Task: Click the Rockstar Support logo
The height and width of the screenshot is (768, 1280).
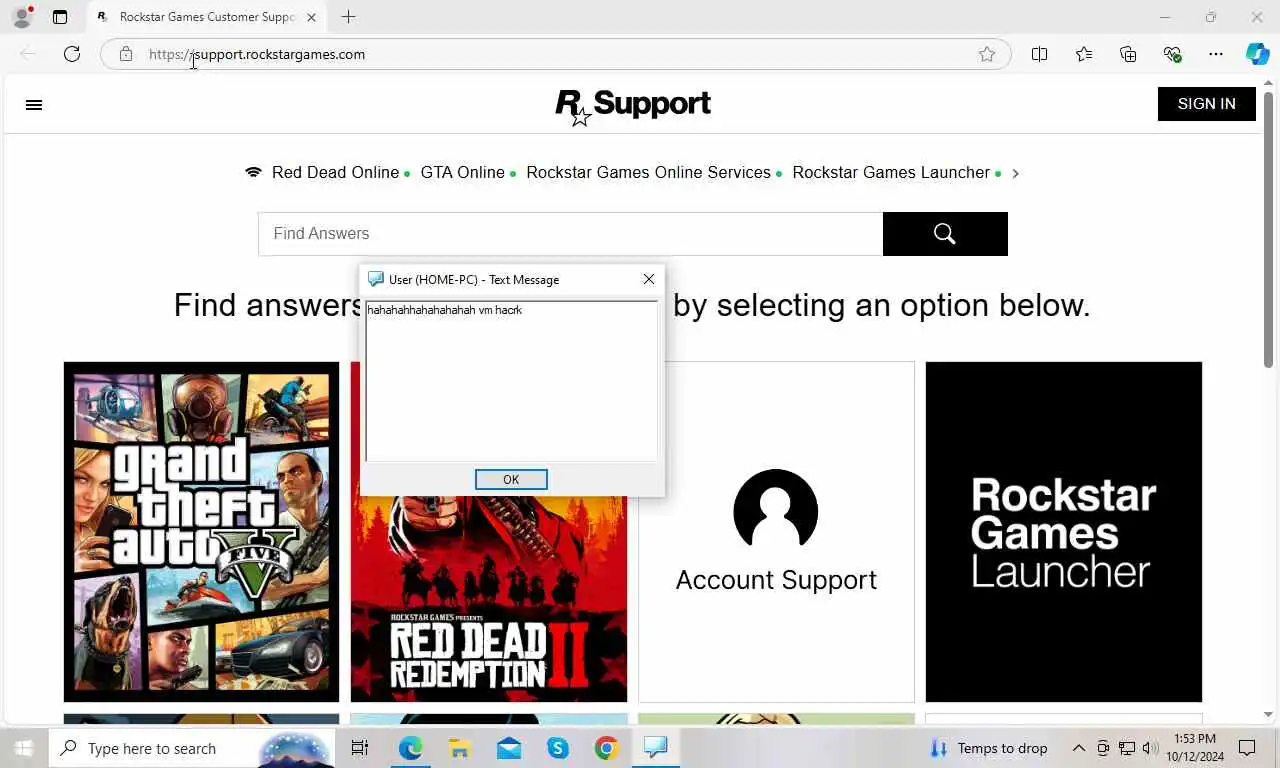Action: tap(633, 106)
